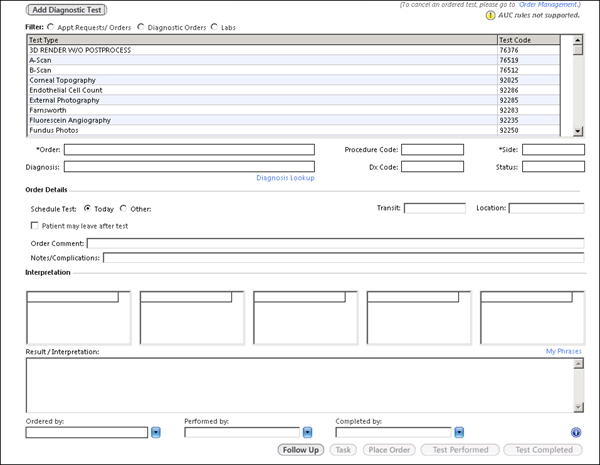The image size is (600, 465).
Task: Select the Farnsworth test row
Action: point(294,110)
